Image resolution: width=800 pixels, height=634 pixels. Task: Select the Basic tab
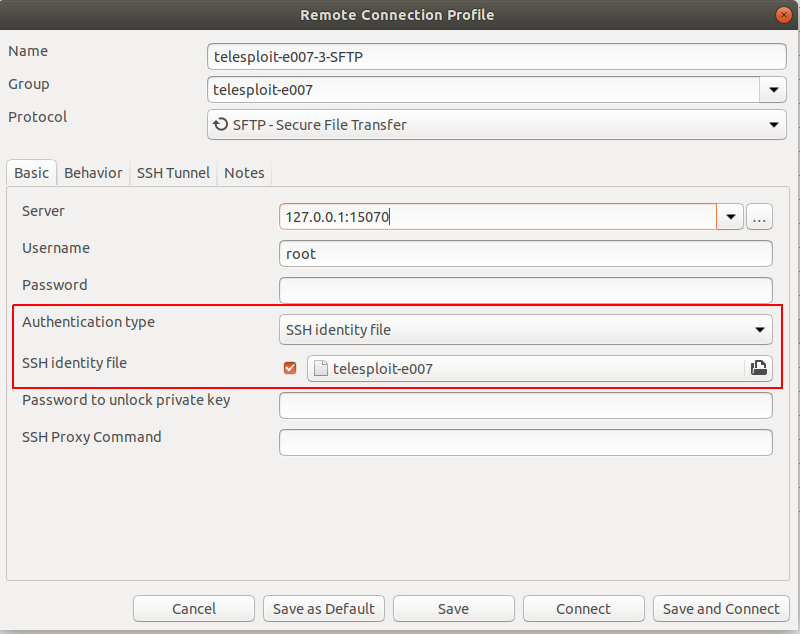pos(32,173)
